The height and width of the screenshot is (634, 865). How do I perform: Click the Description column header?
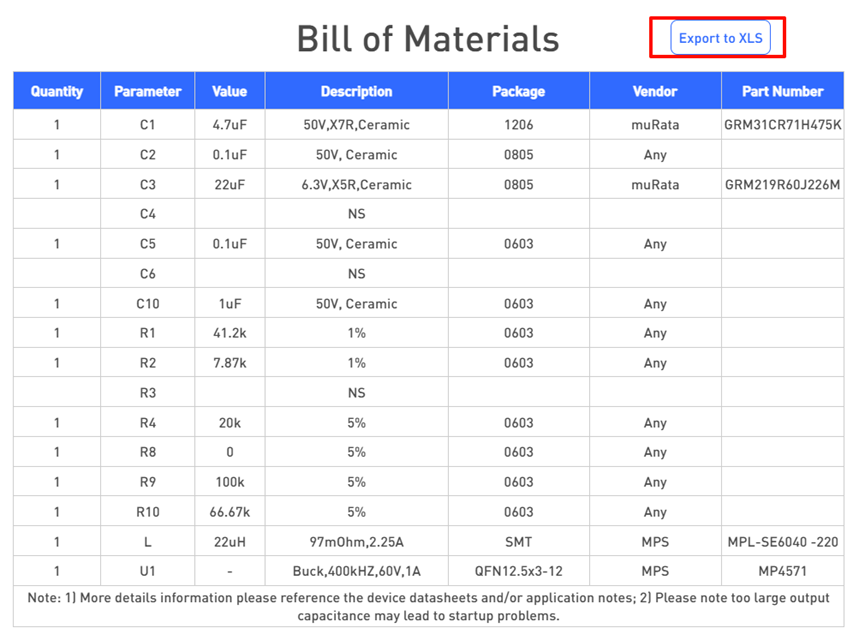356,91
